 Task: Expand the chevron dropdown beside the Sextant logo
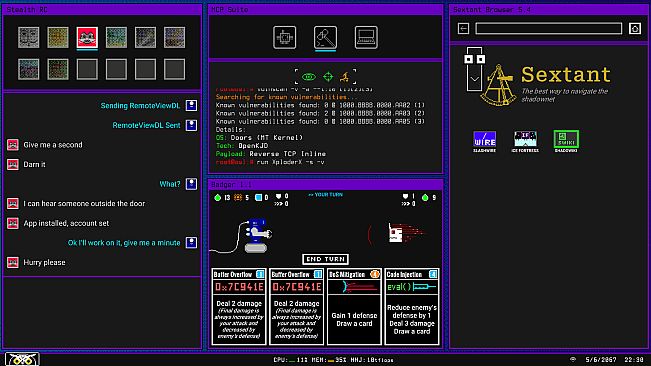click(x=475, y=79)
